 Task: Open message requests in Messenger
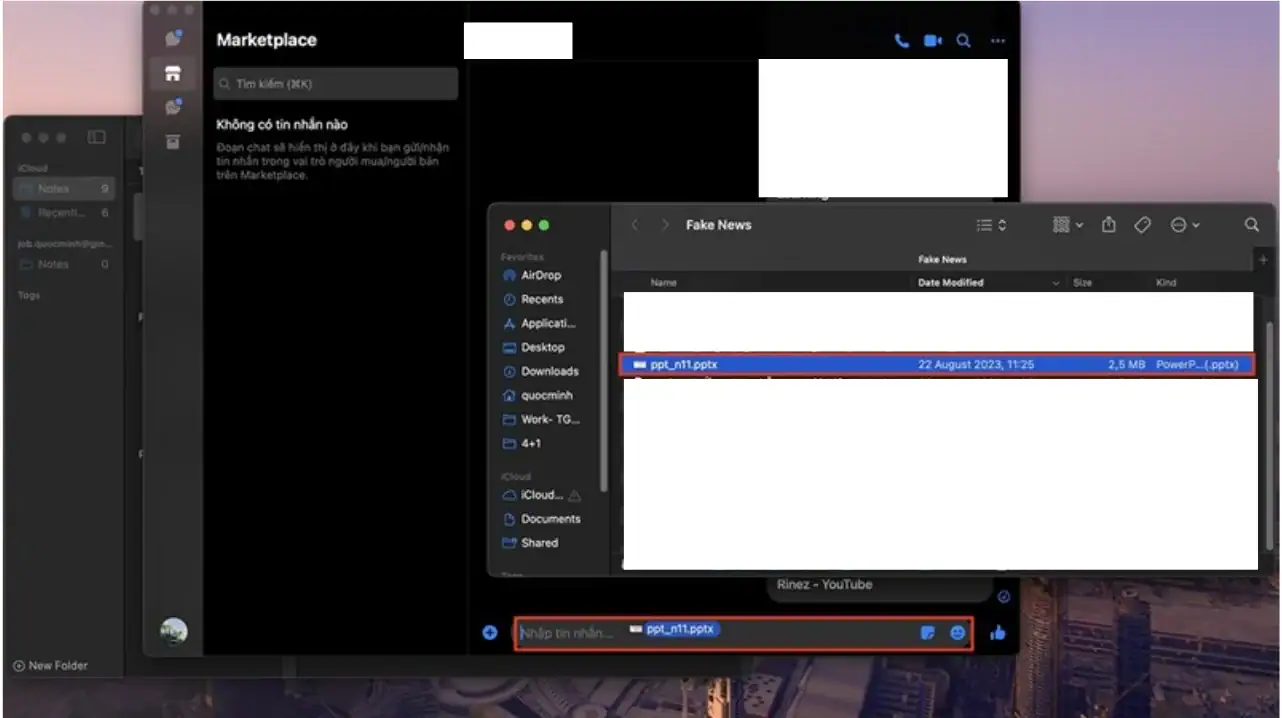click(x=173, y=106)
